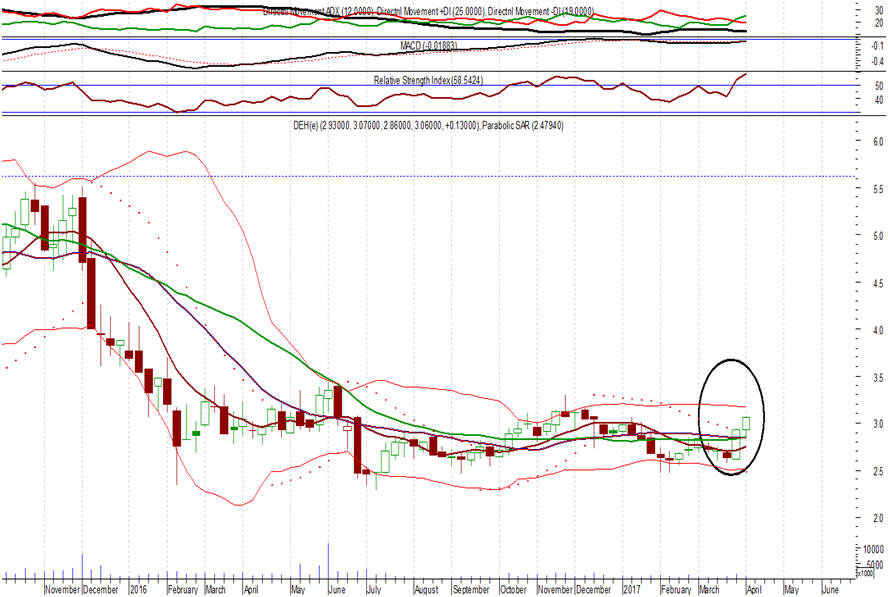Click the ADX 20 axis label
Screen dimensions: 888x597
pos(878,23)
